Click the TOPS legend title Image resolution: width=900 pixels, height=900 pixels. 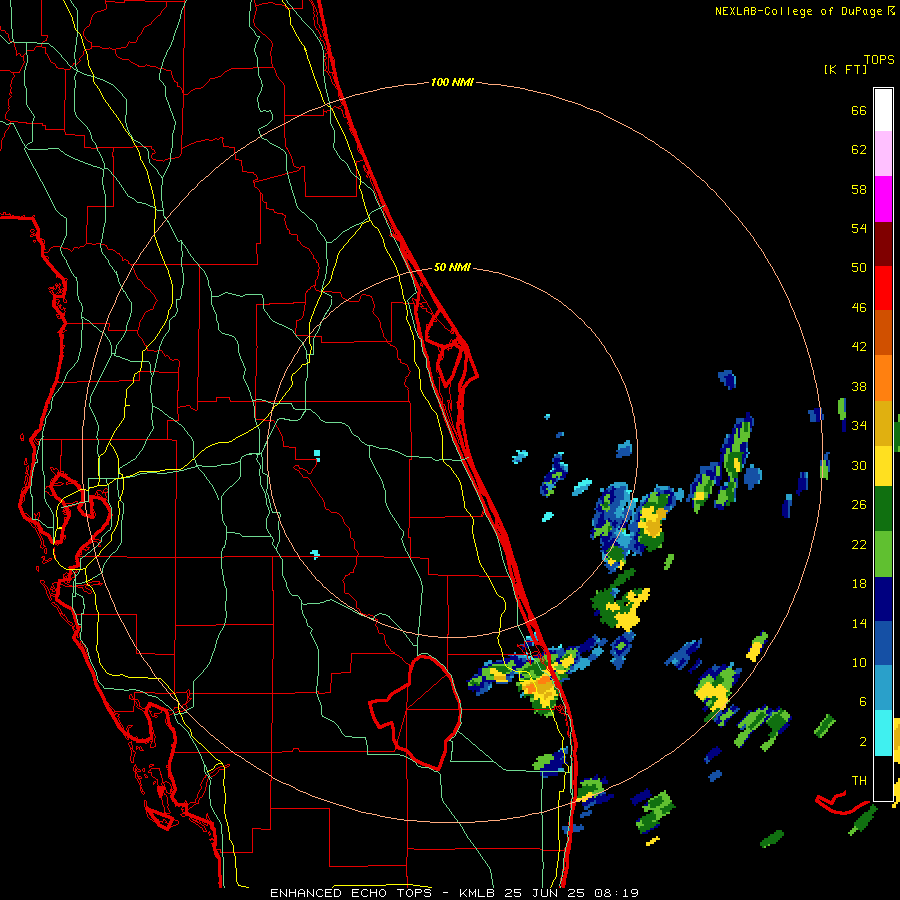point(879,59)
